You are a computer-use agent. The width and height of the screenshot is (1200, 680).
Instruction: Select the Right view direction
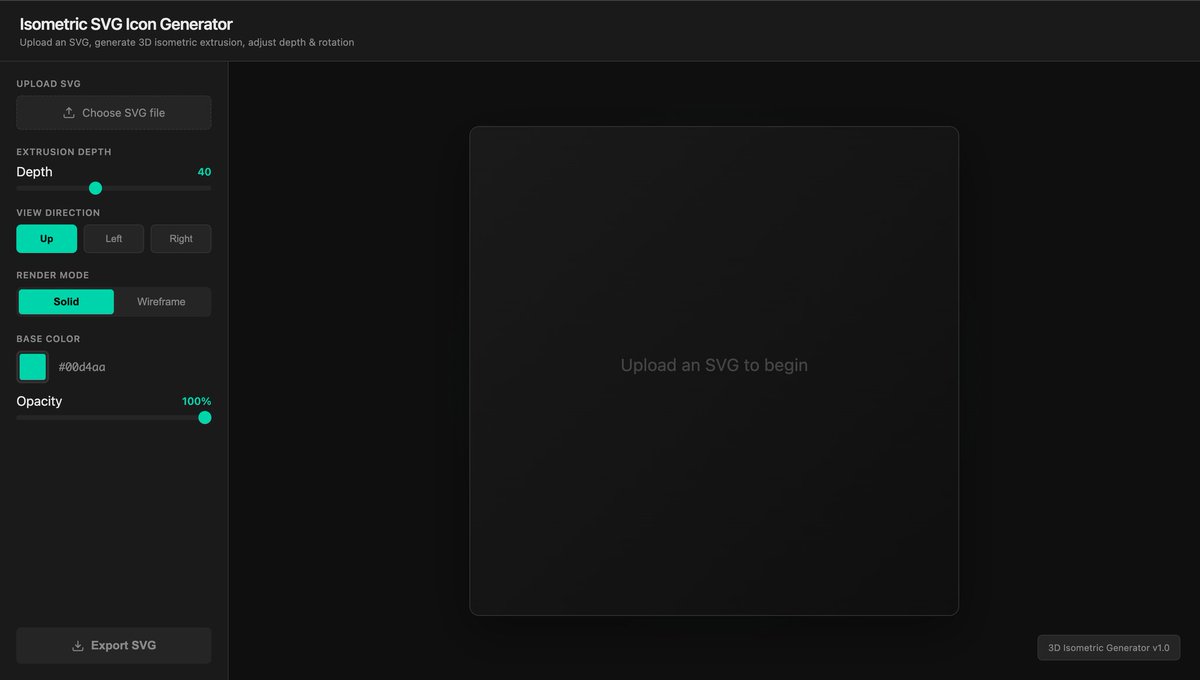coord(181,239)
